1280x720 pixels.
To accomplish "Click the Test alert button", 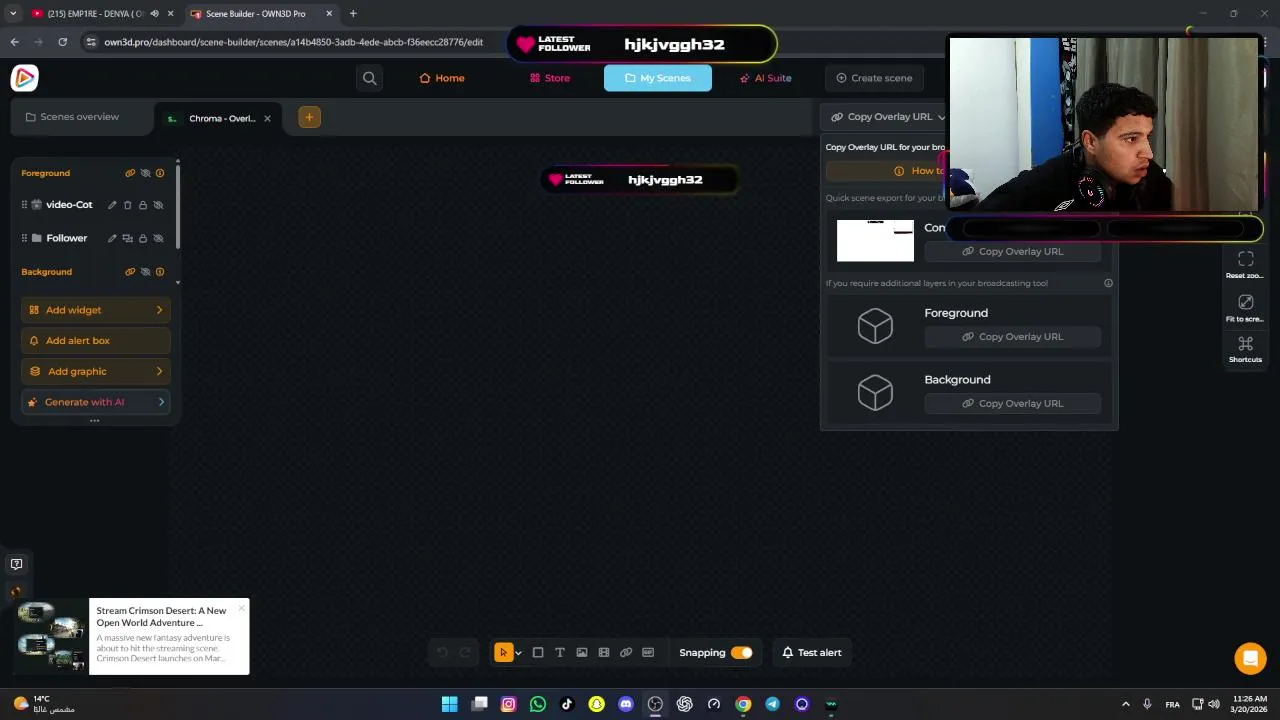I will click(811, 653).
